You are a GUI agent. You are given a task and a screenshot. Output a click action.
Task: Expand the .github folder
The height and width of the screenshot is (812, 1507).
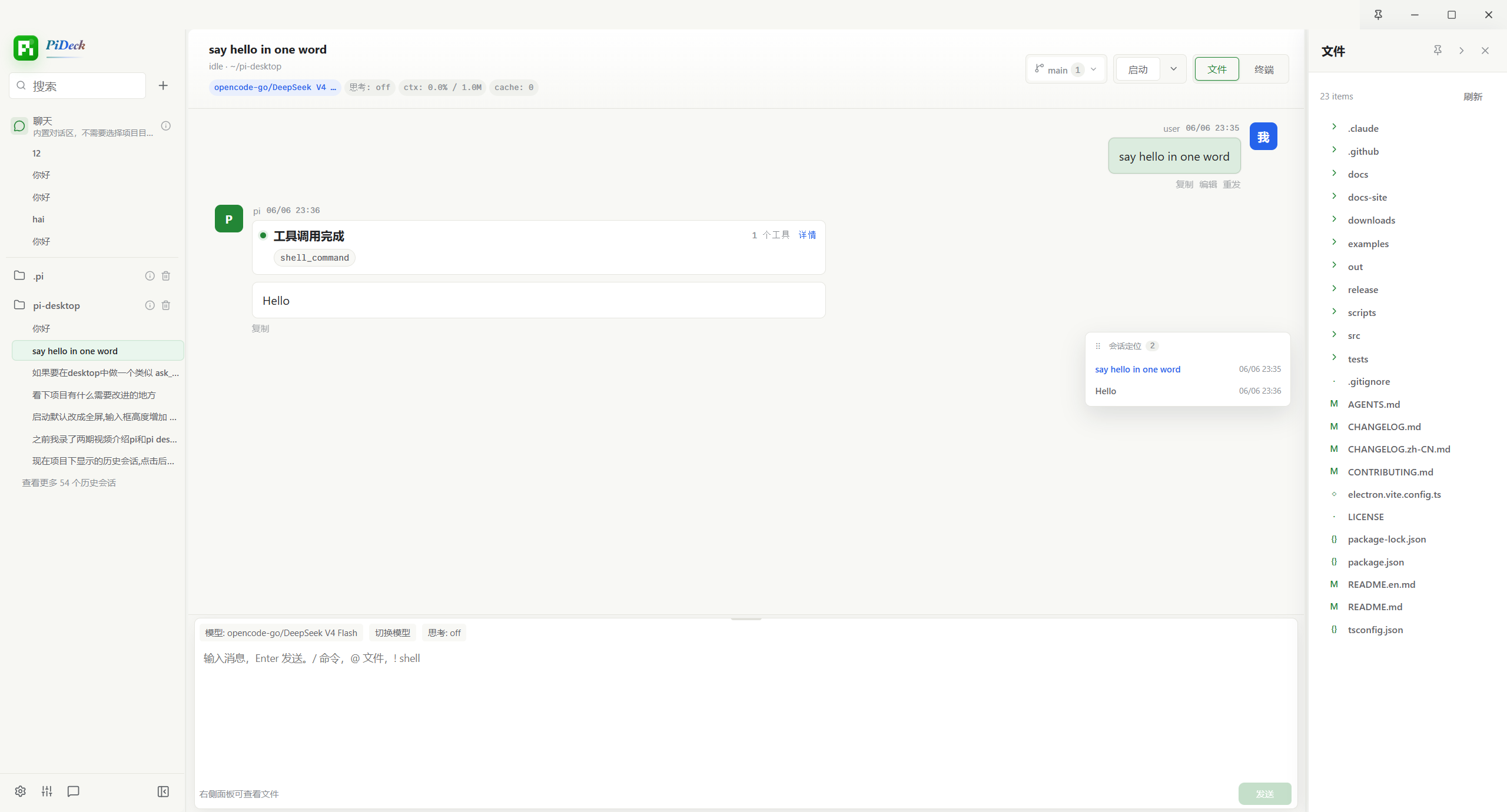click(x=1335, y=150)
